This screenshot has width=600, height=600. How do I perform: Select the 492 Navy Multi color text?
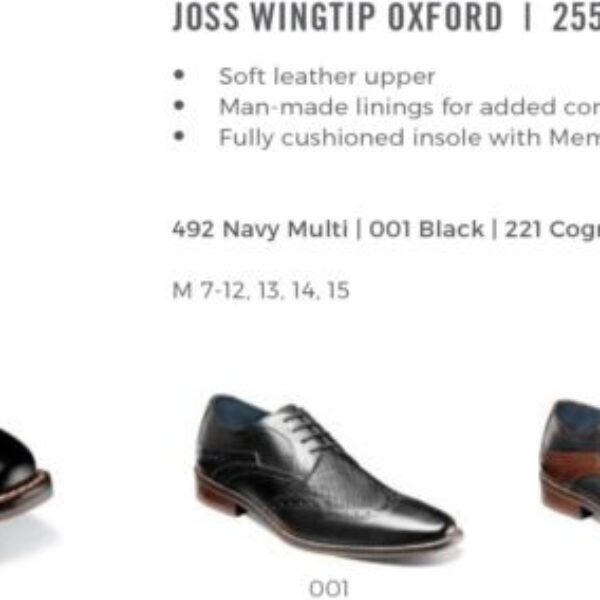pyautogui.click(x=260, y=229)
